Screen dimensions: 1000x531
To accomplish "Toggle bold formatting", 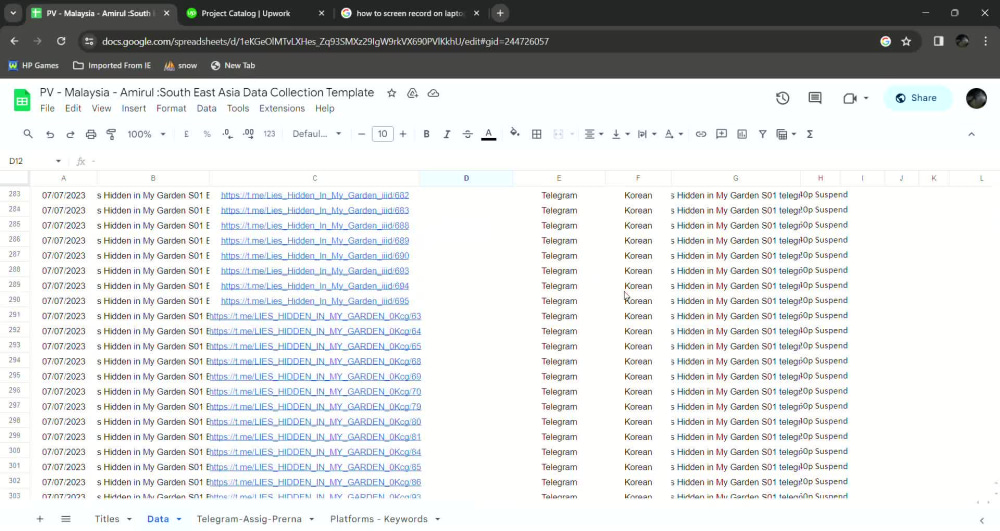I will pos(426,134).
